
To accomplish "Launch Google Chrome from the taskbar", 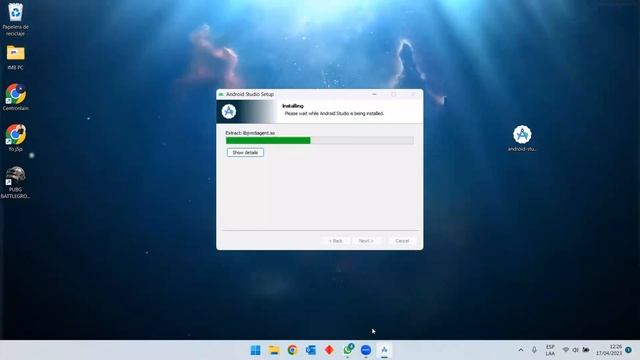I will tap(292, 350).
